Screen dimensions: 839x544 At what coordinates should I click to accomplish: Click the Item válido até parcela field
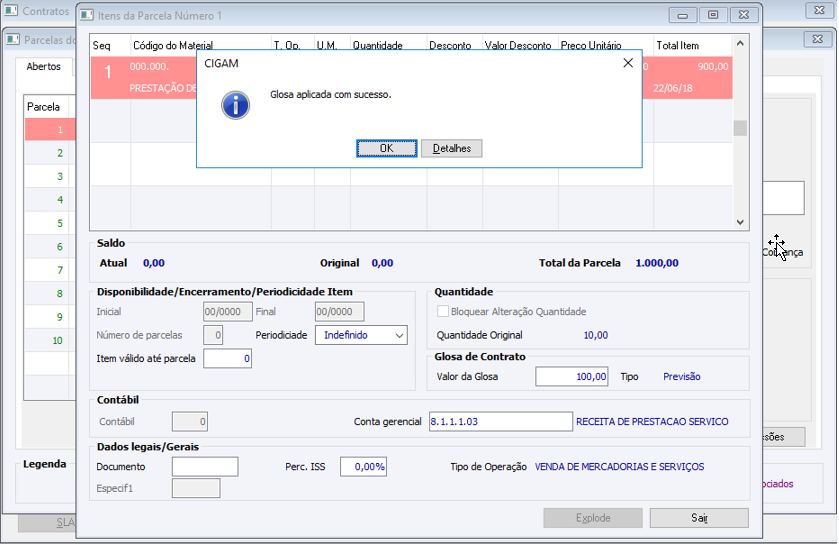[227, 358]
